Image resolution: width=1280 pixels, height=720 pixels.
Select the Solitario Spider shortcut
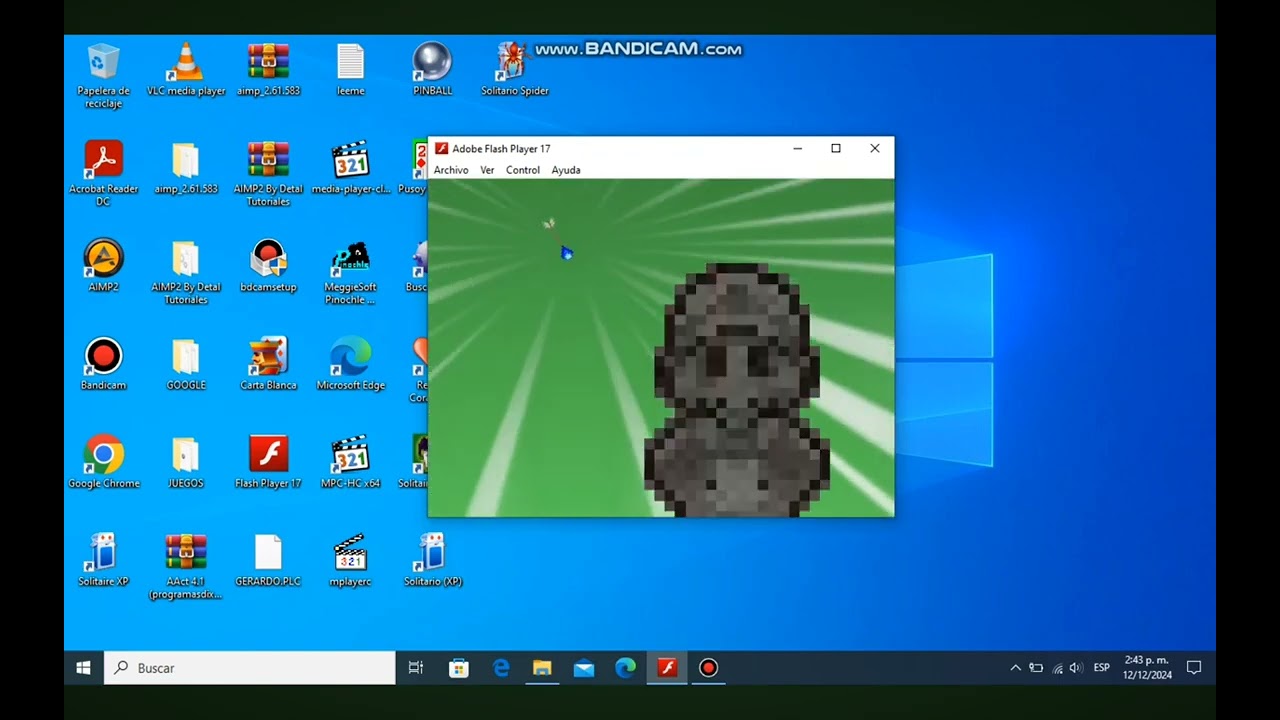coord(514,69)
